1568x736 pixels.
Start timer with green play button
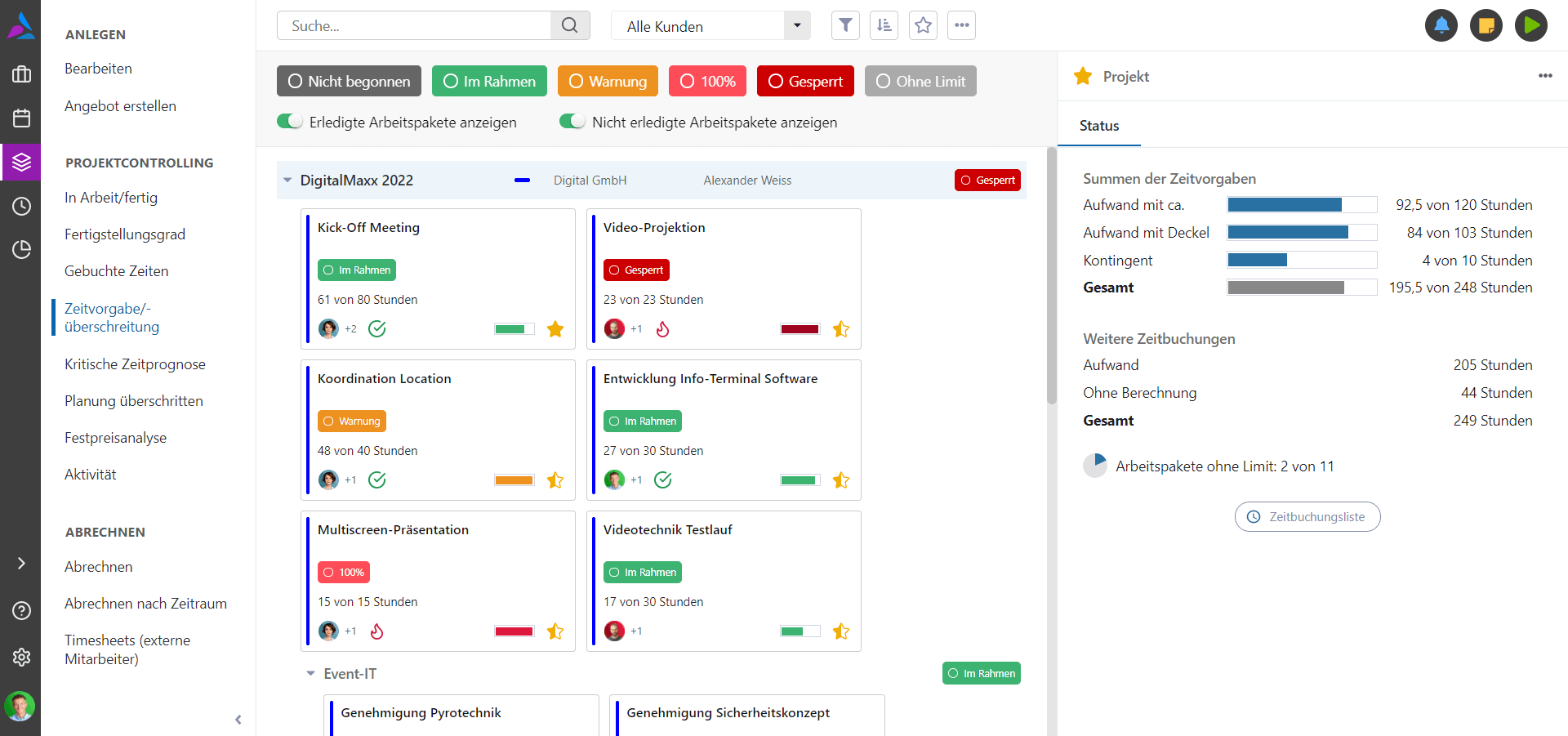[x=1530, y=25]
